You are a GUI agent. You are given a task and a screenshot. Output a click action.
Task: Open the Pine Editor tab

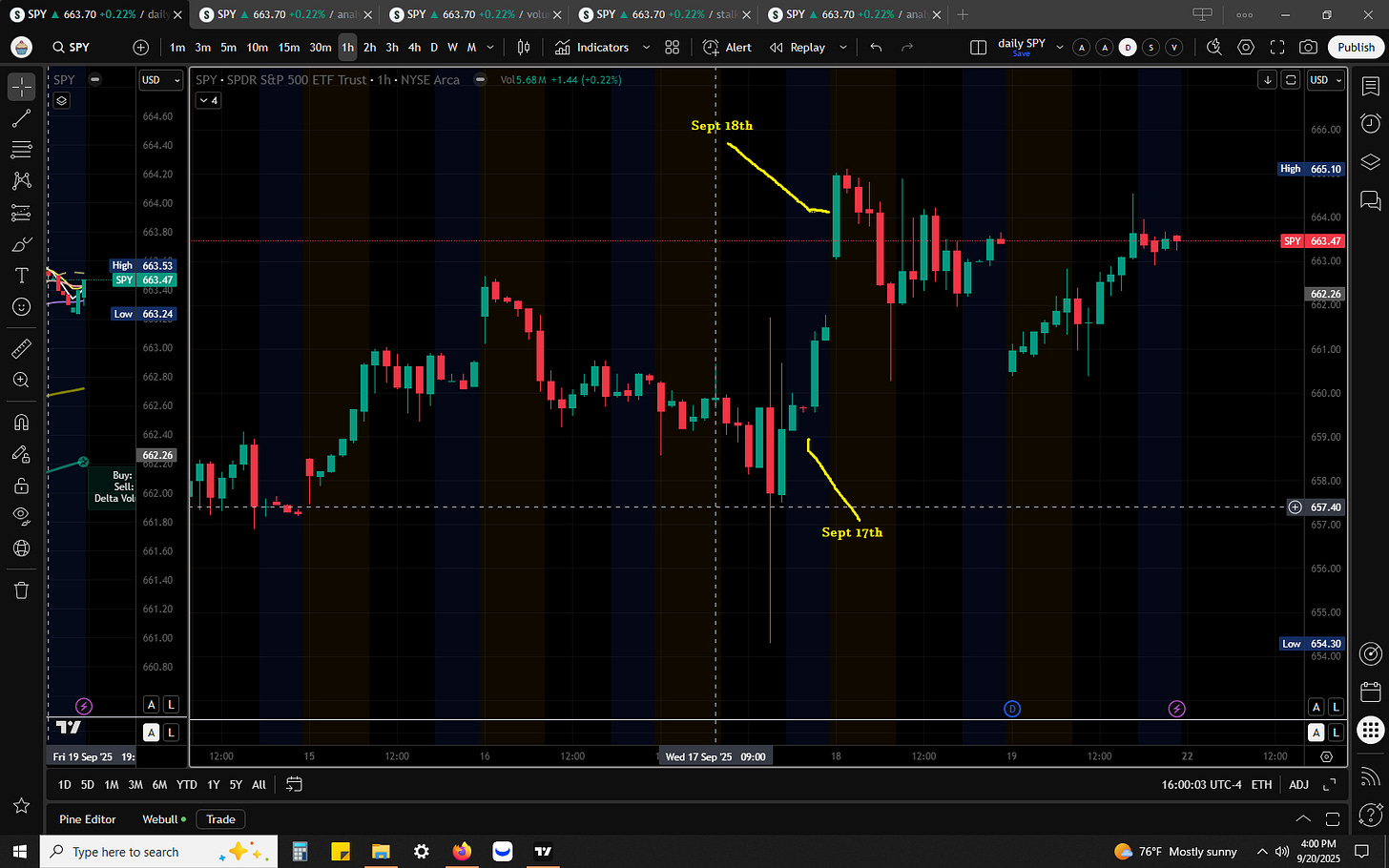point(87,818)
